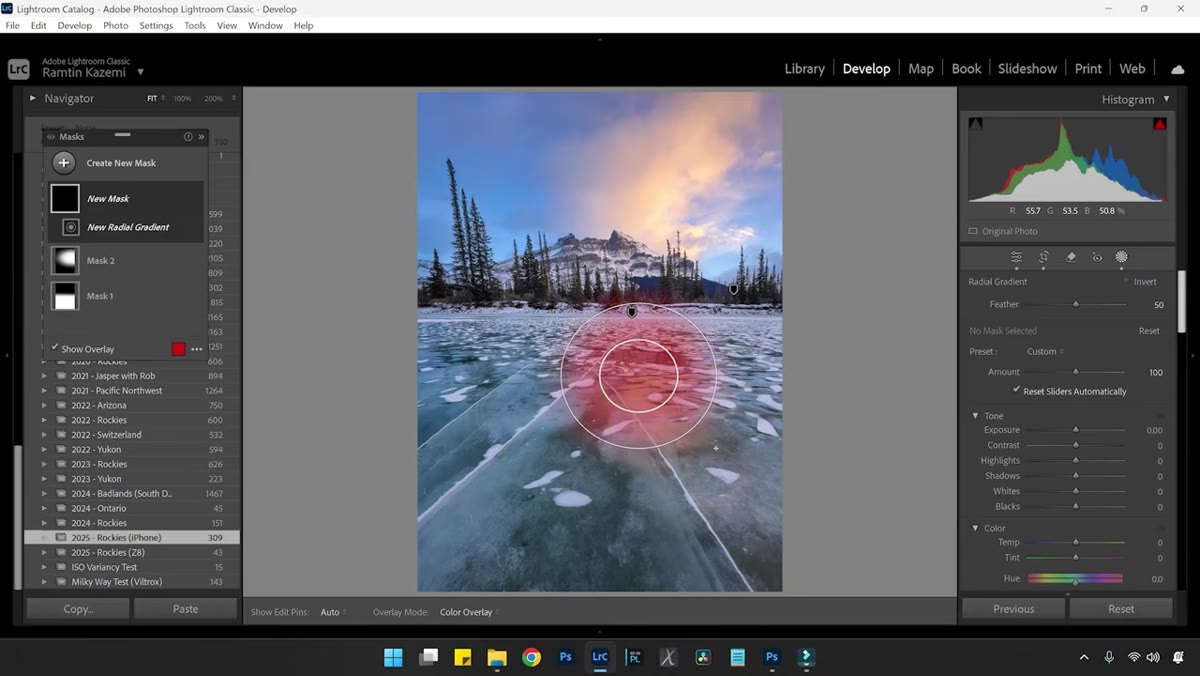
Task: Select the Crop overlay tool
Action: pos(1043,257)
